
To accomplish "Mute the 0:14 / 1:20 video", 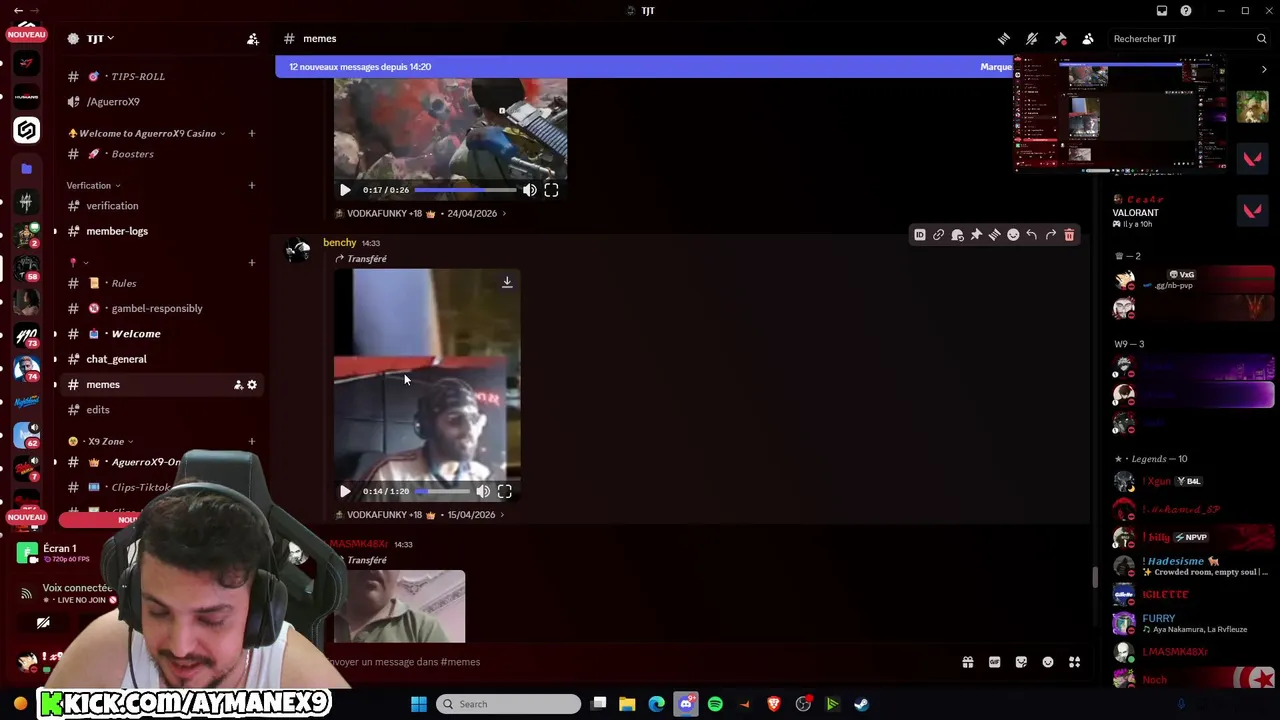I will point(483,491).
